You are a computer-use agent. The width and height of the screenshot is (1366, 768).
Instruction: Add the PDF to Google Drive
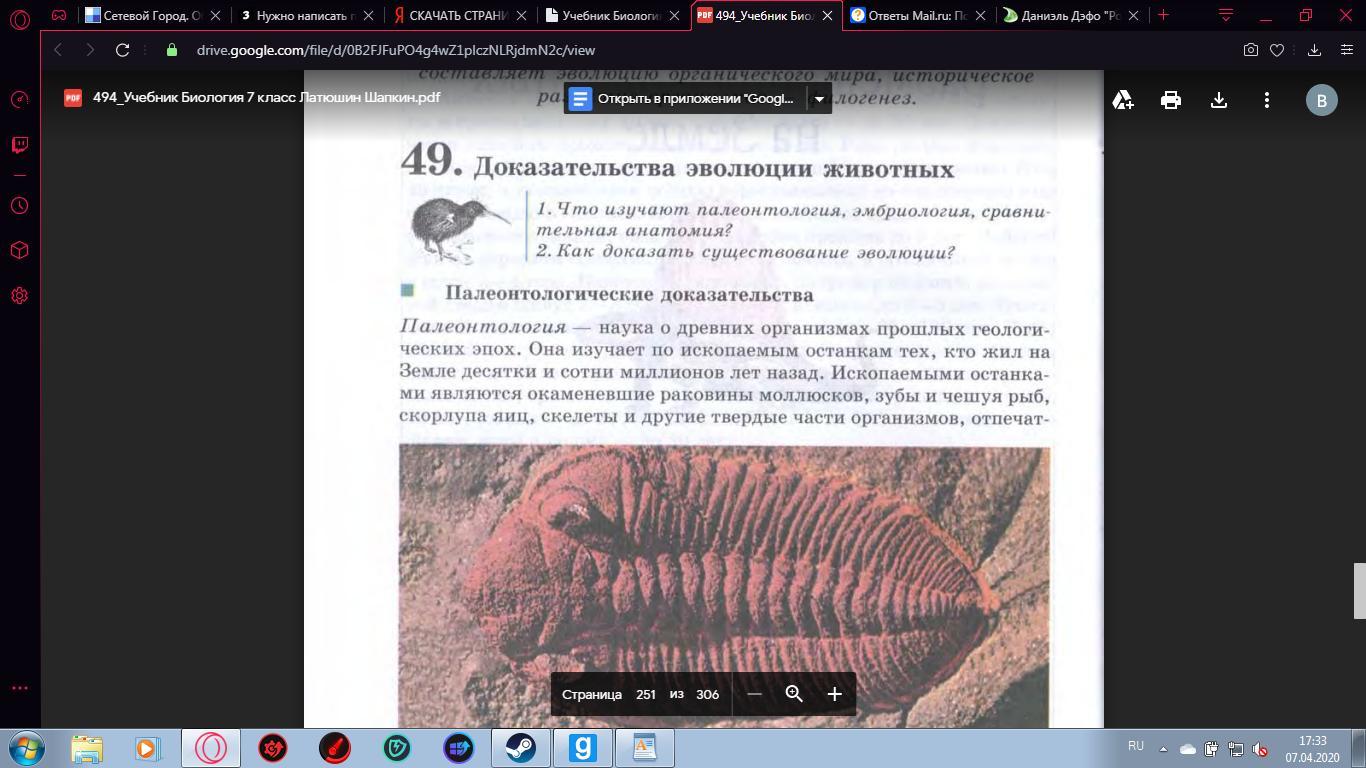click(1123, 100)
